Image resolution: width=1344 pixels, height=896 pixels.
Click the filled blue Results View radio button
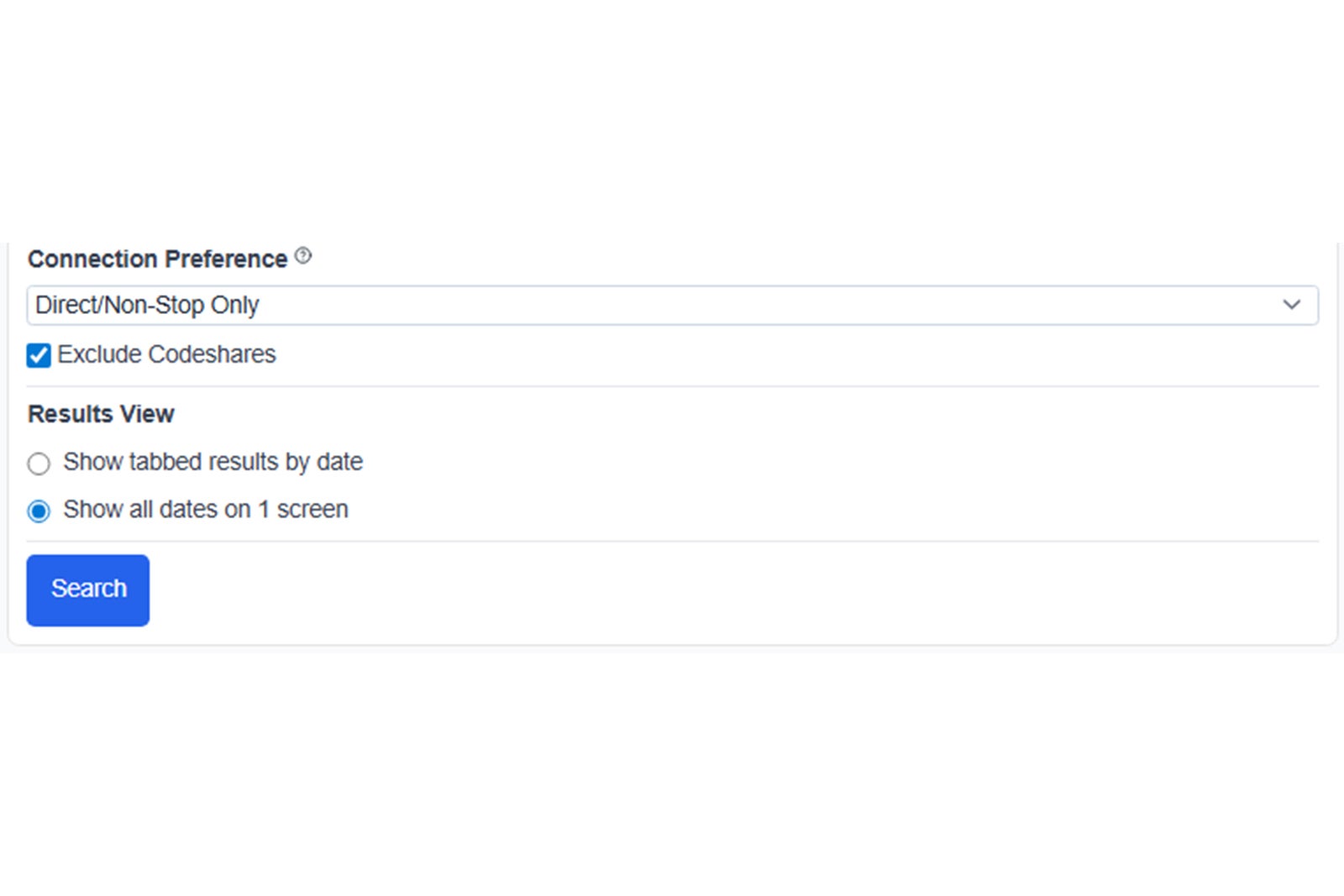tap(39, 511)
